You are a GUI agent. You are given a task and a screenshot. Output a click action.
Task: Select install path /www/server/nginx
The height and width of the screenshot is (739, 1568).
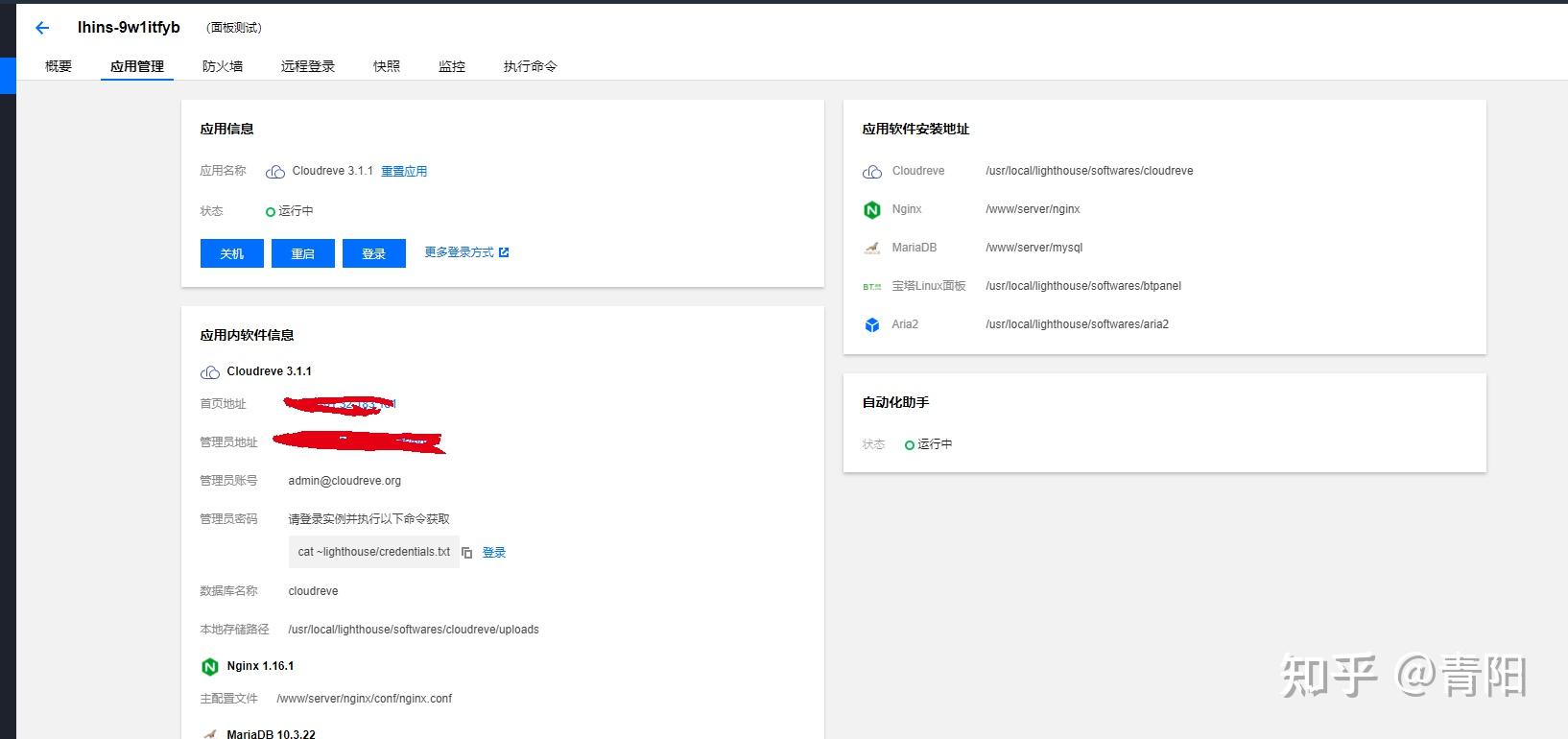point(1033,209)
